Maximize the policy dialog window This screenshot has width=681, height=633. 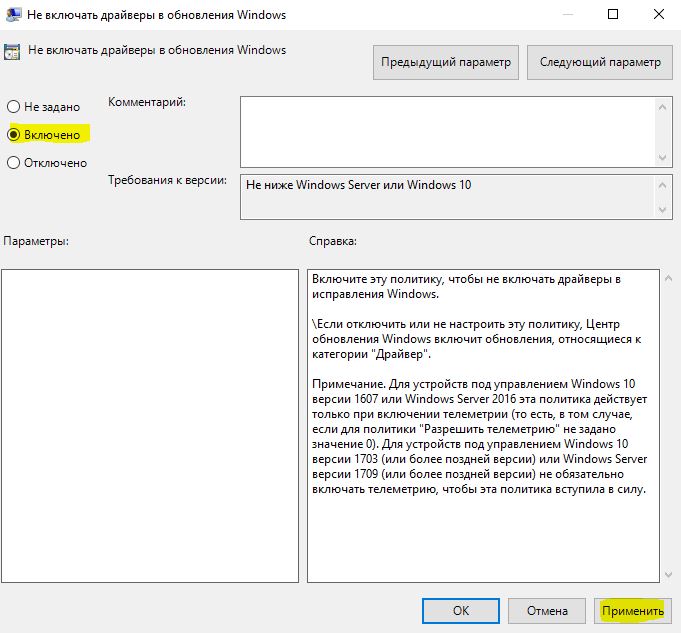point(613,14)
